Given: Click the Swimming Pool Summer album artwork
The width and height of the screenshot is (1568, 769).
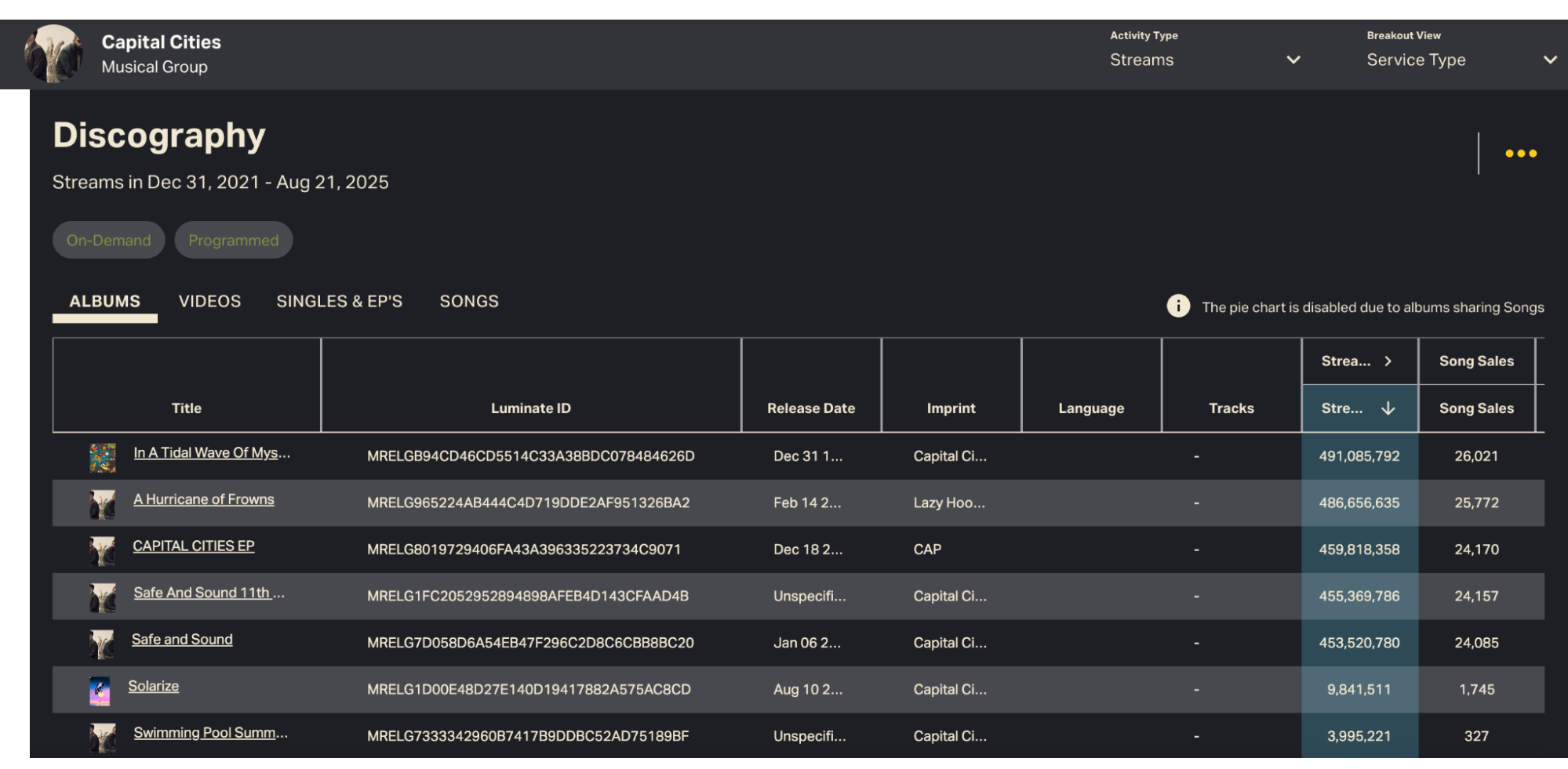Looking at the screenshot, I should tap(103, 737).
